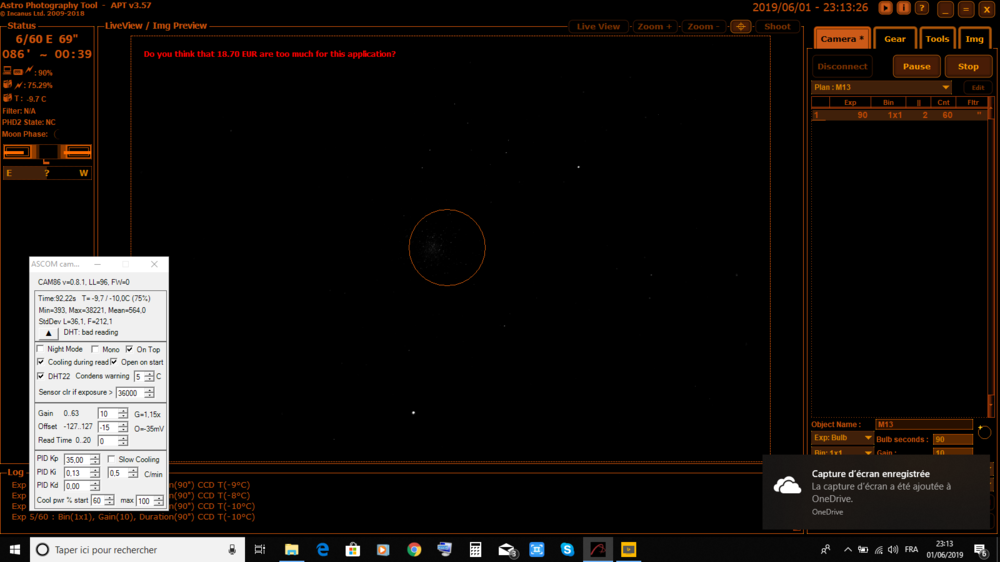
Task: Switch to the Camera tab
Action: click(842, 39)
